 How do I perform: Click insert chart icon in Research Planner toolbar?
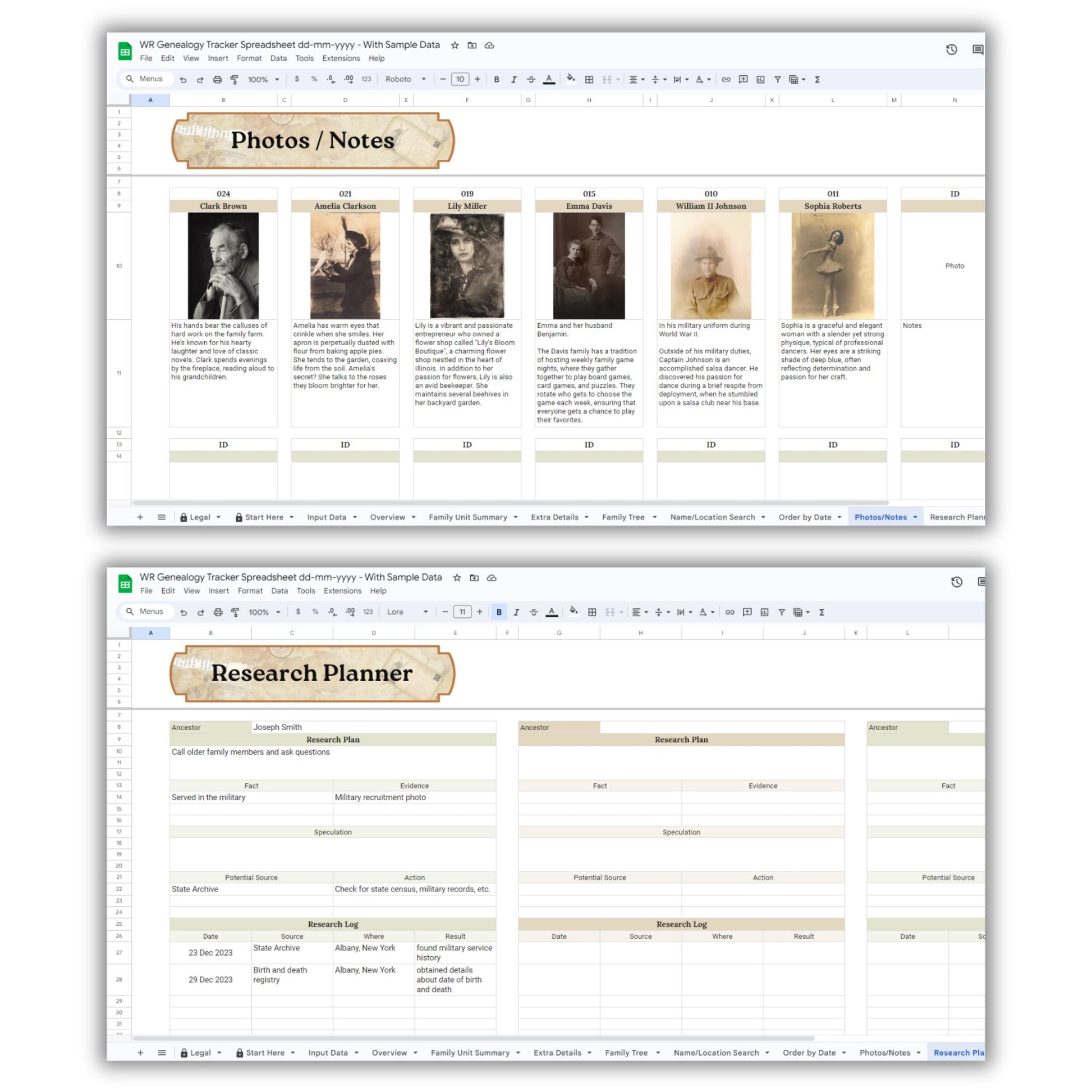[x=764, y=612]
